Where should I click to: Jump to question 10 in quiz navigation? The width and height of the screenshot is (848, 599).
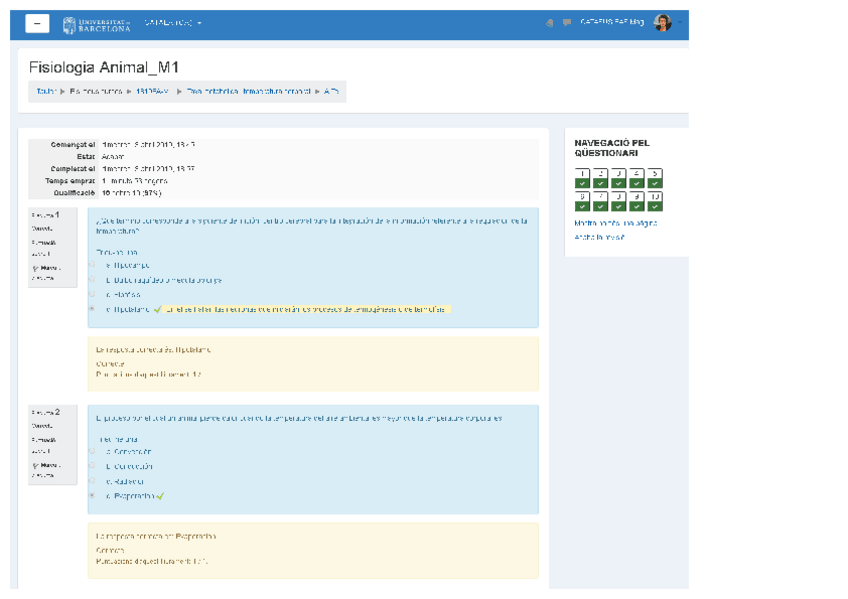click(x=654, y=202)
